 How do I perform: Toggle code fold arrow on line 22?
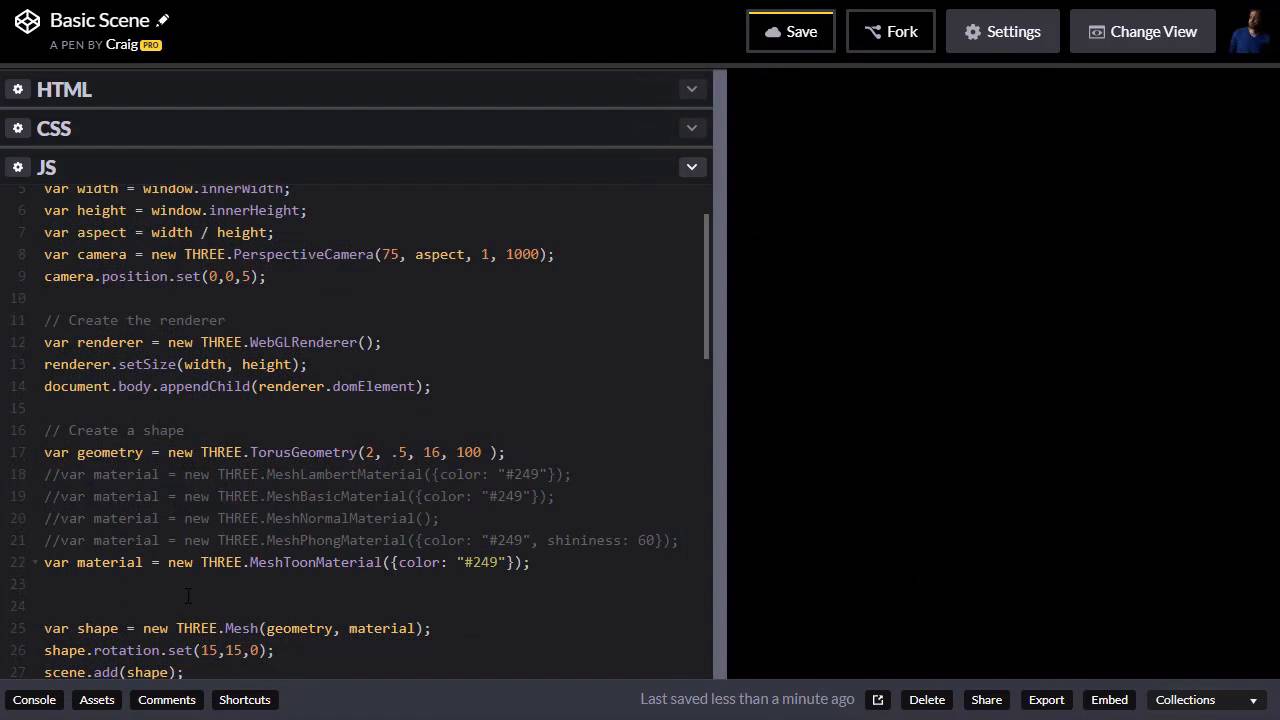click(36, 562)
